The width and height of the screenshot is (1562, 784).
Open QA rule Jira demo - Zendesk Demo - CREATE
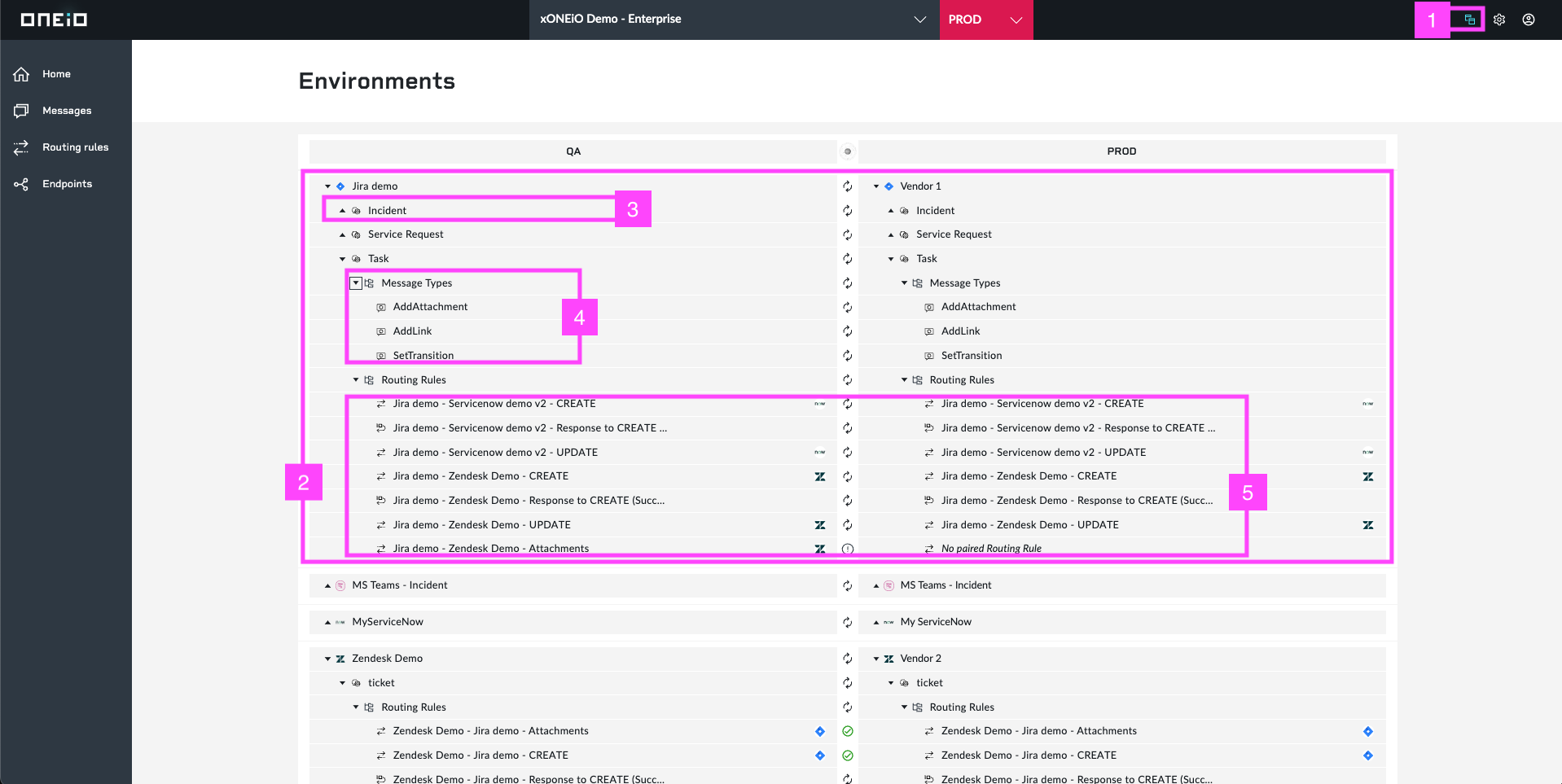tap(480, 476)
